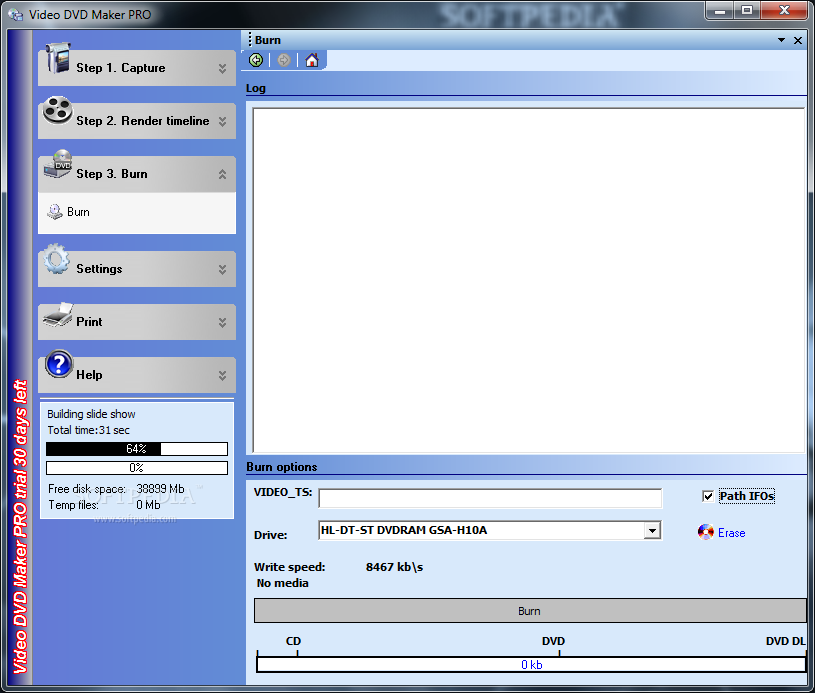815x693 pixels.
Task: Click the DVD capacity marker label
Action: point(553,641)
